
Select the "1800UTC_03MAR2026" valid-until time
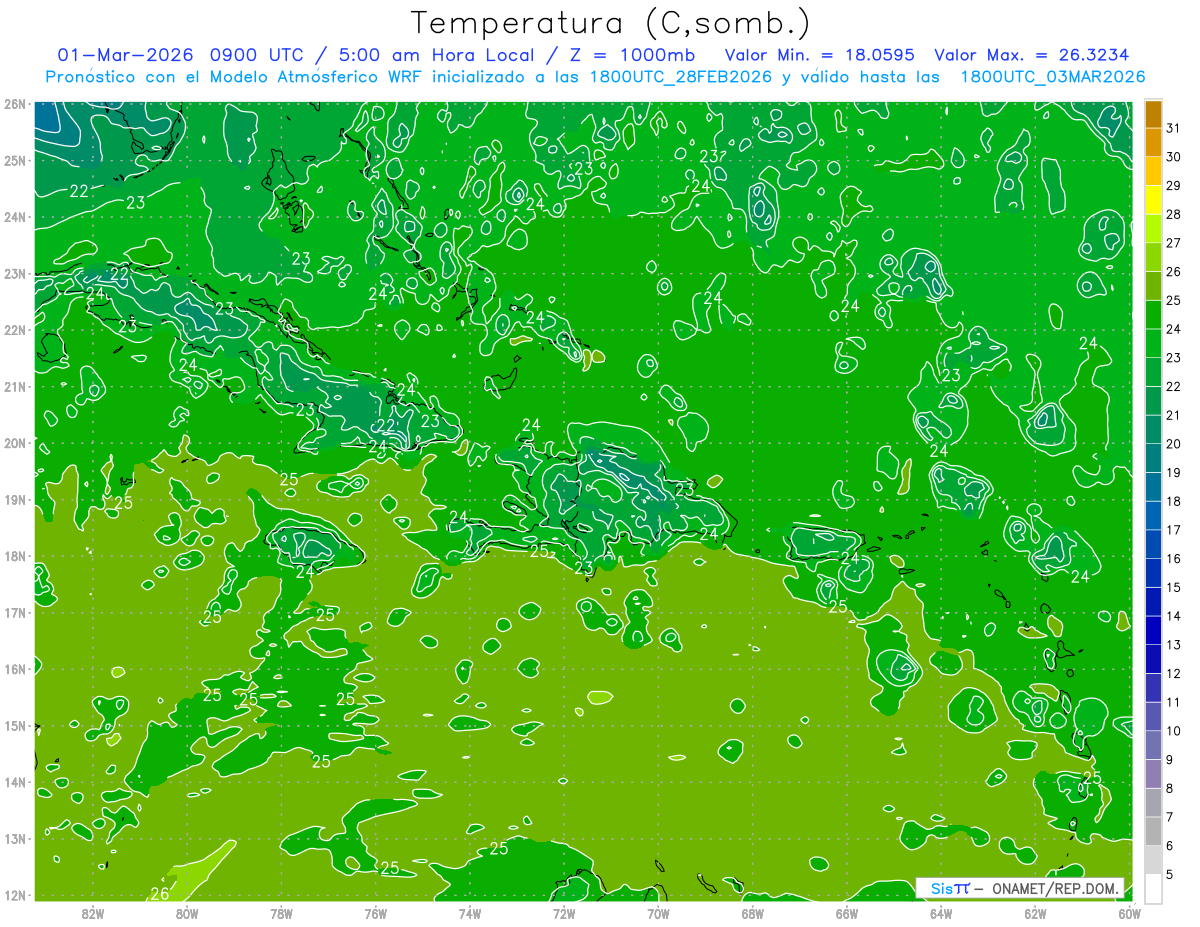click(1052, 77)
